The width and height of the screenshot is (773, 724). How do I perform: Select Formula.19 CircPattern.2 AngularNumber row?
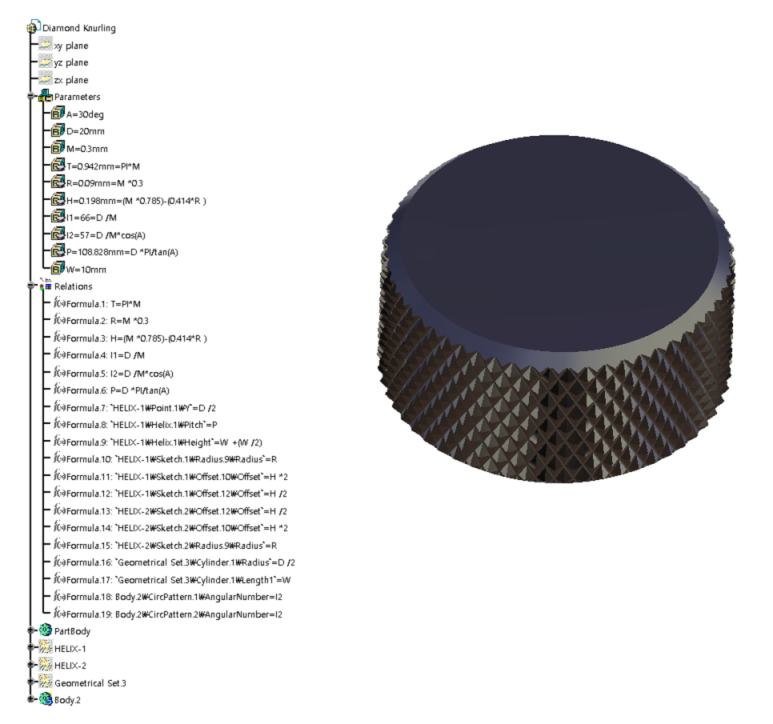[168, 615]
